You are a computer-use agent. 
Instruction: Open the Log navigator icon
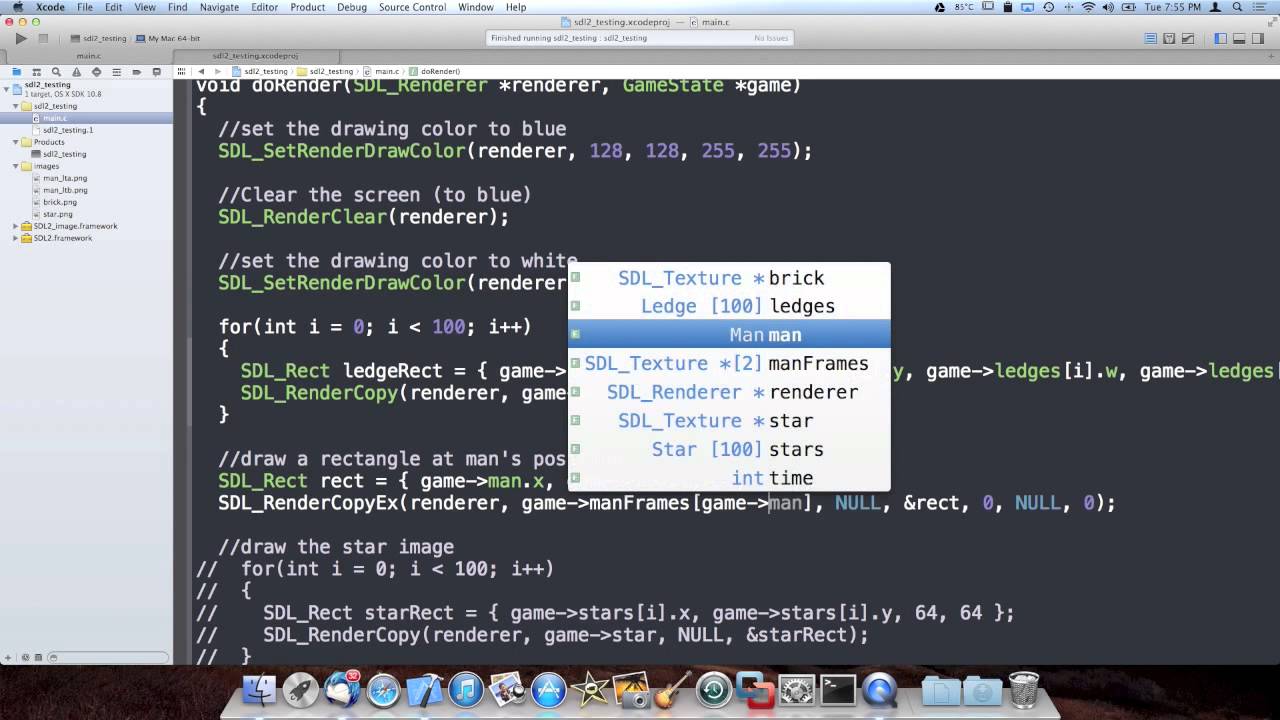tap(156, 72)
